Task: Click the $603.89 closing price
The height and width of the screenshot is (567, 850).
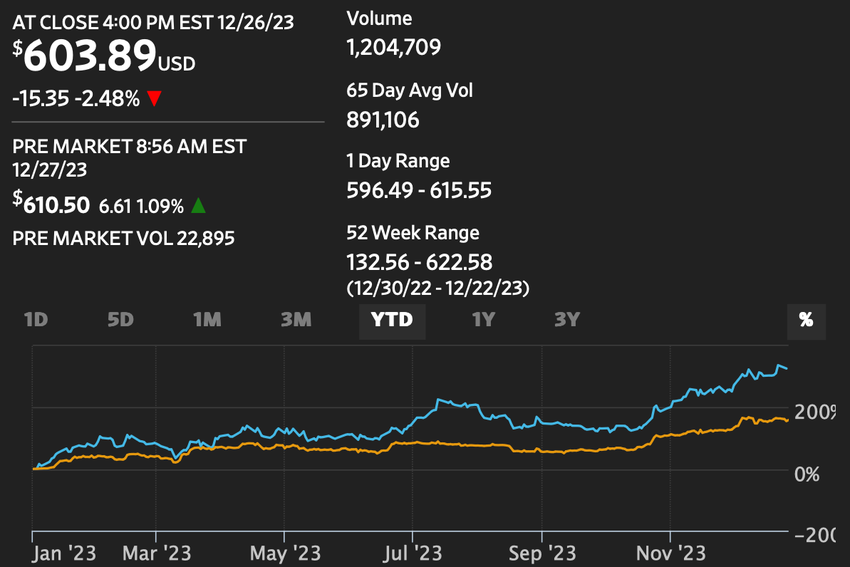Action: point(90,56)
